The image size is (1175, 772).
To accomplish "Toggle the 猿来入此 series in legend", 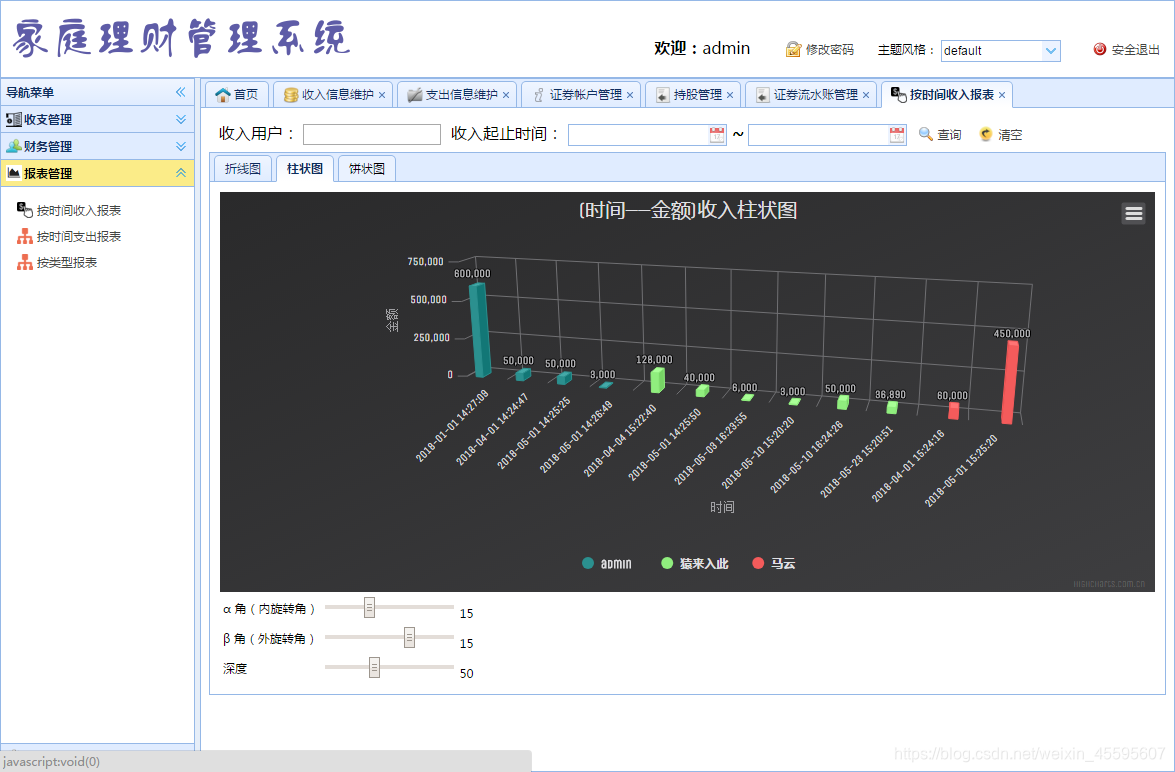I will (x=695, y=564).
